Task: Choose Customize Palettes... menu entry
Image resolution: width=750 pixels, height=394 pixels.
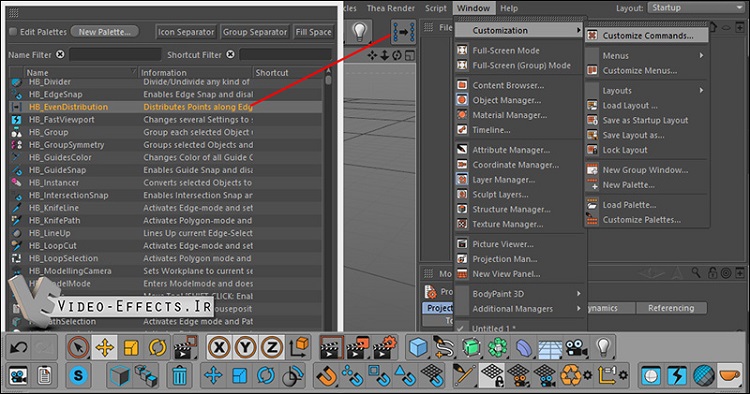Action: [646, 220]
